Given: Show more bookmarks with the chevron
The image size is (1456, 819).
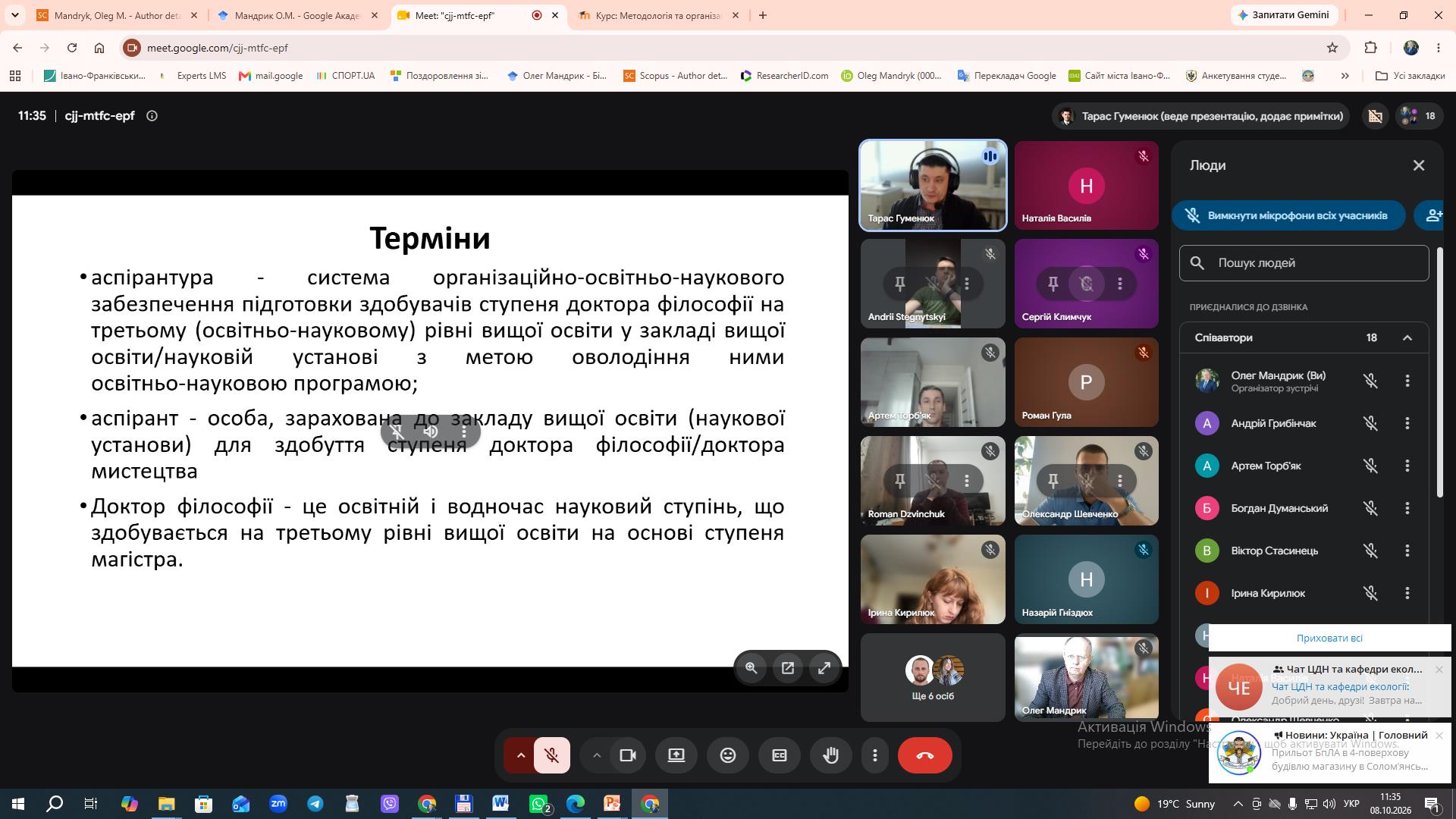Looking at the screenshot, I should (1345, 76).
